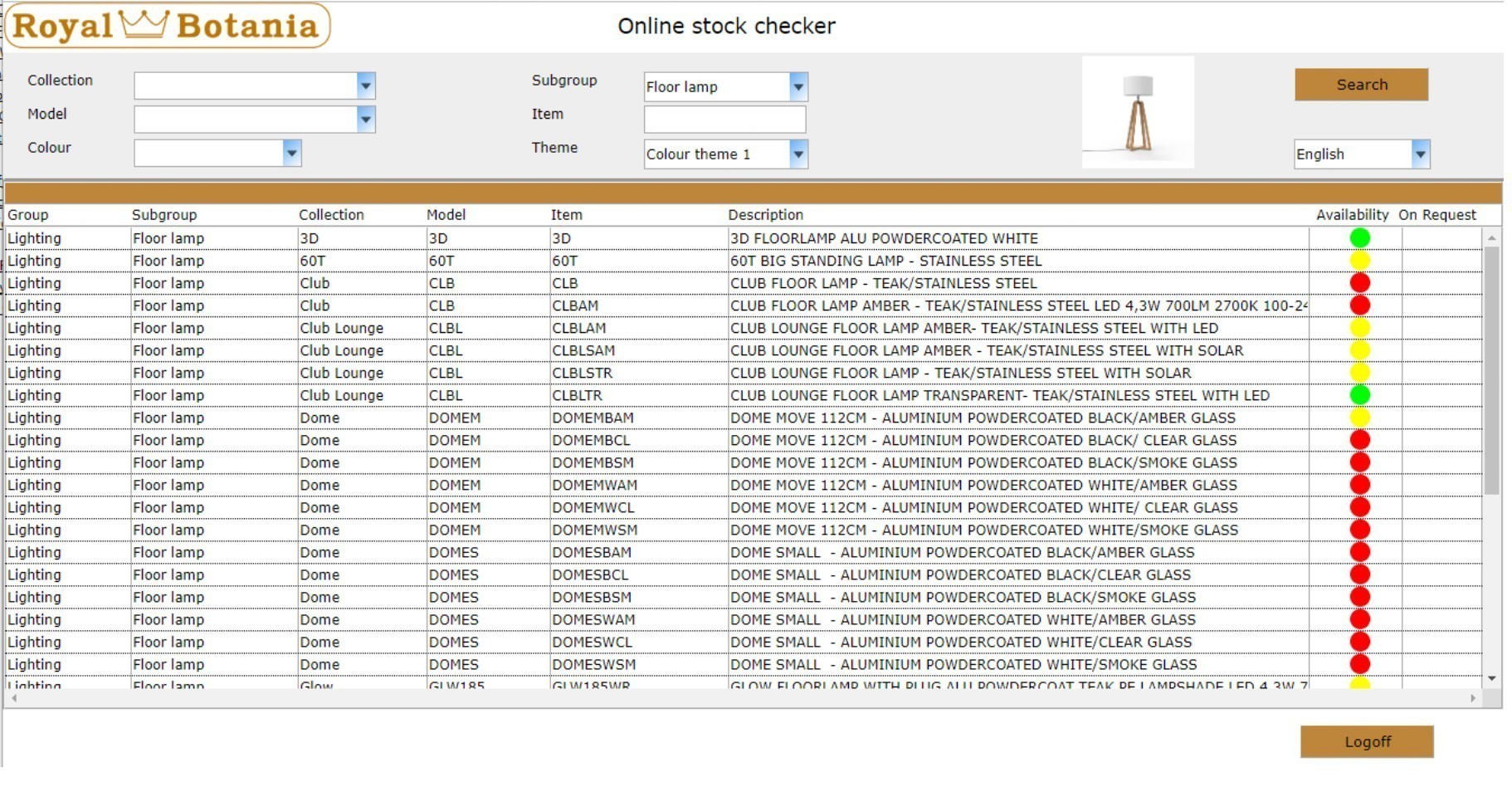Open the Subgroup dropdown showing Floor lamp
This screenshot has height=792, width=1512.
[798, 86]
